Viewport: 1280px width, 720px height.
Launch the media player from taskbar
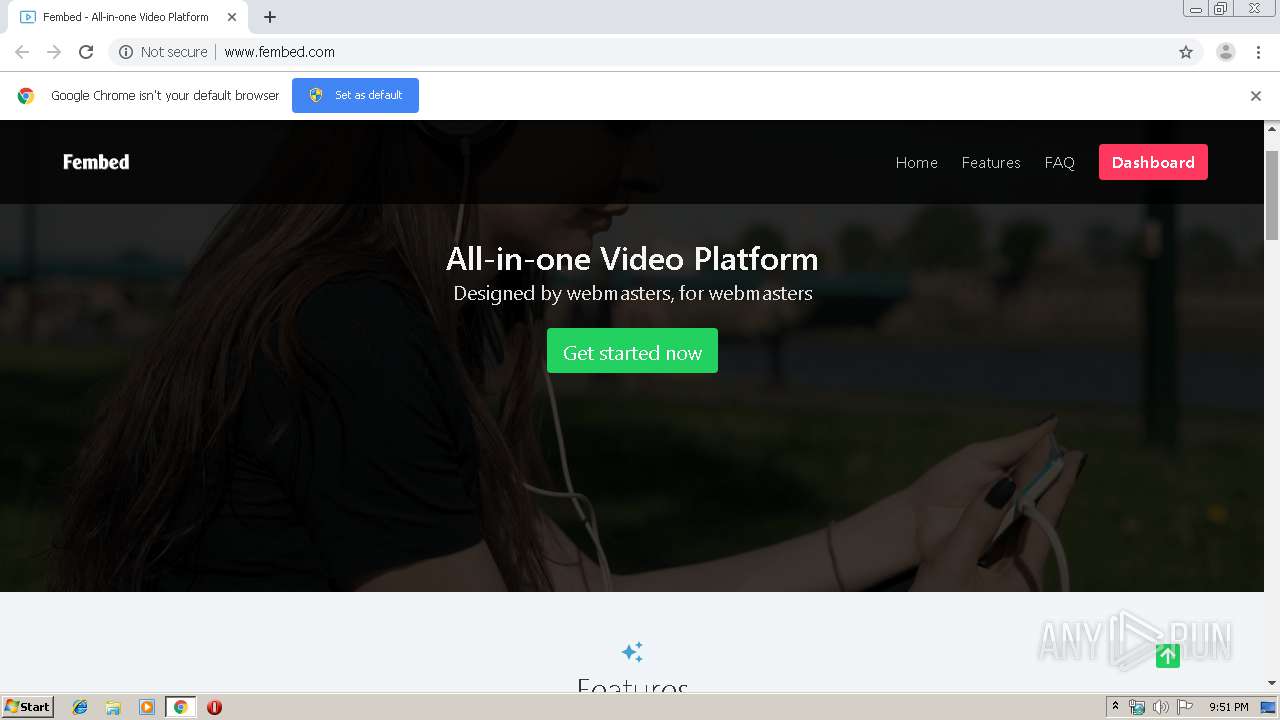(147, 707)
